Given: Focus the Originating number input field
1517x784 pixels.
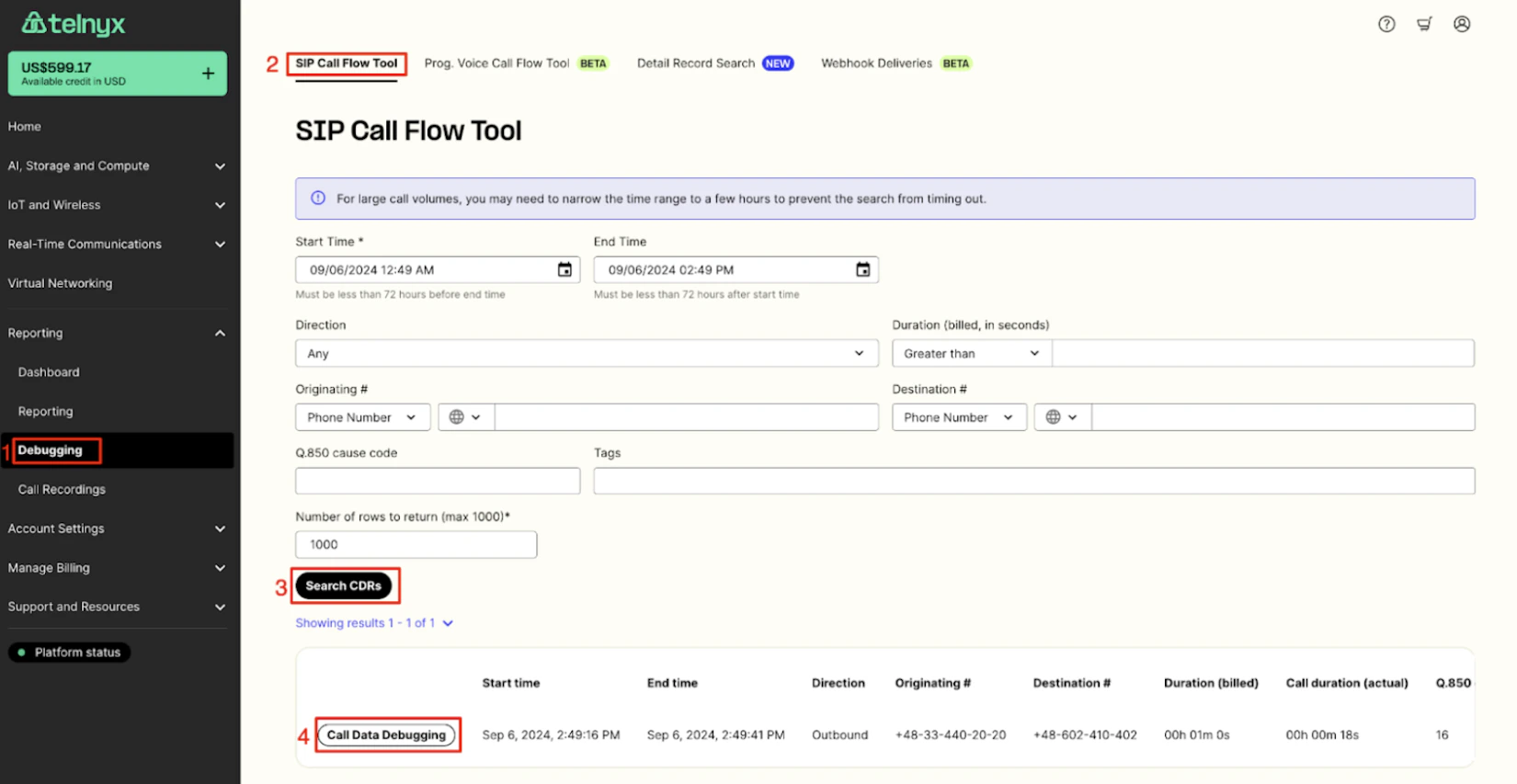Looking at the screenshot, I should pos(687,417).
